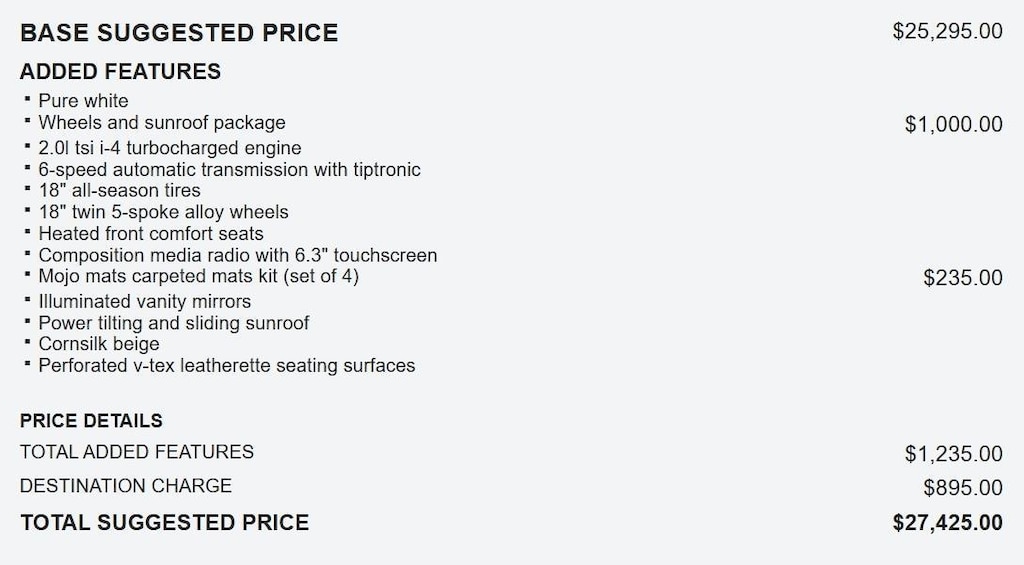Select the 2.0l tsi turbocharged engine item
Image resolution: width=1024 pixels, height=565 pixels.
pyautogui.click(x=170, y=148)
